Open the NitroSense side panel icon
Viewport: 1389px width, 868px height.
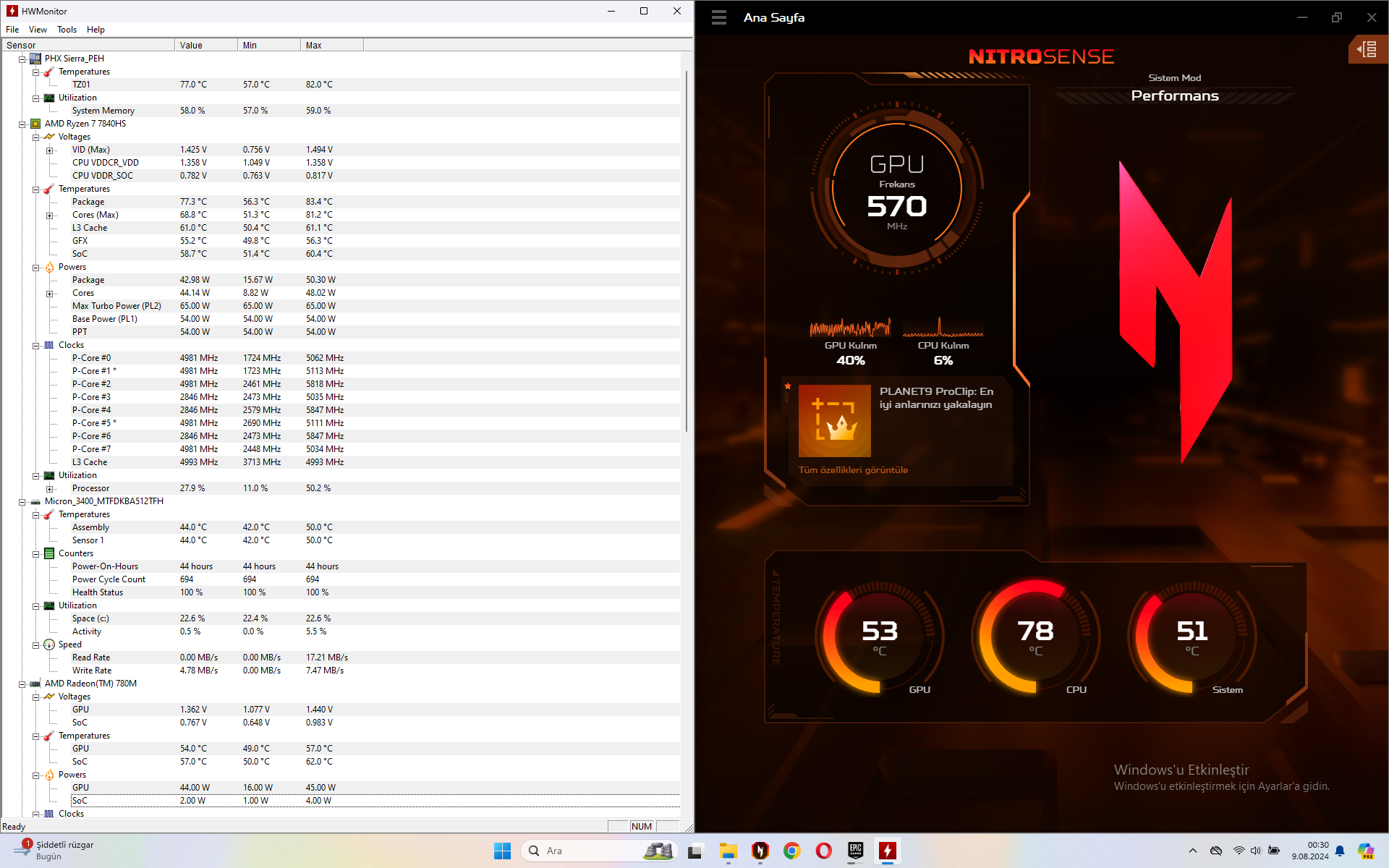point(1367,49)
